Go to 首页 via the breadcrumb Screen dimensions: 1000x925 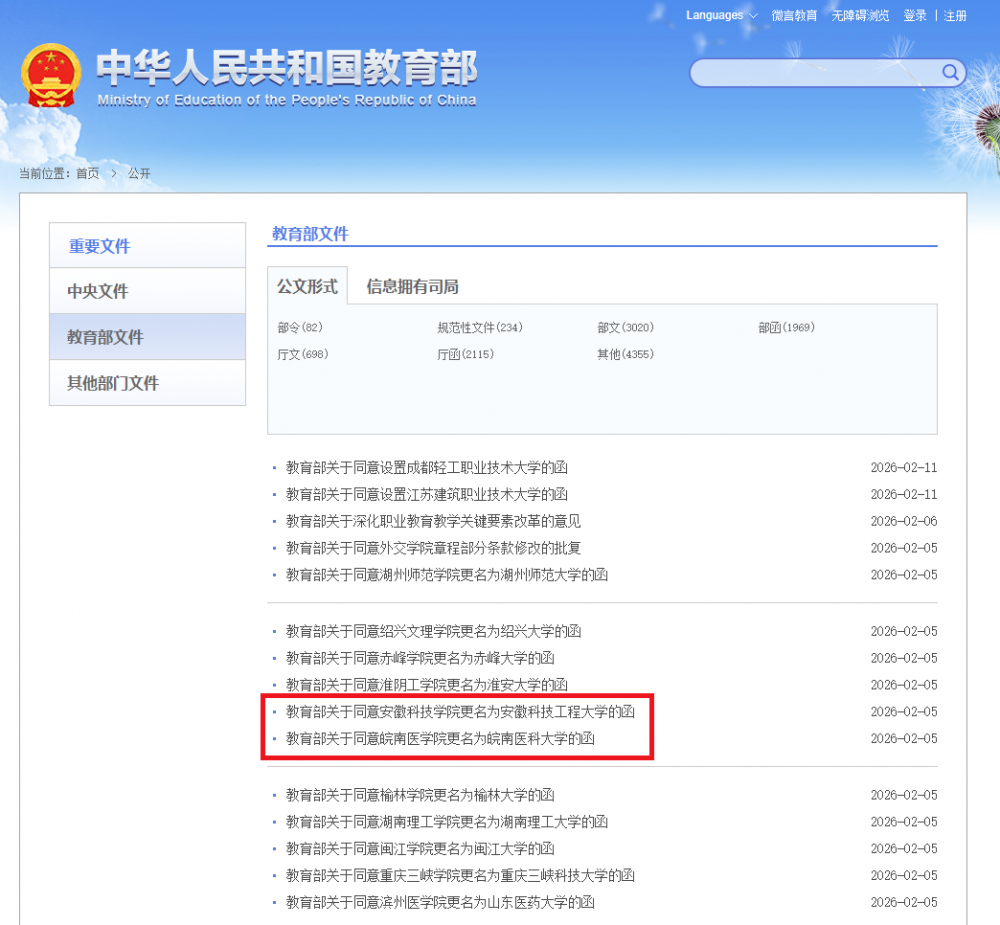tap(87, 173)
